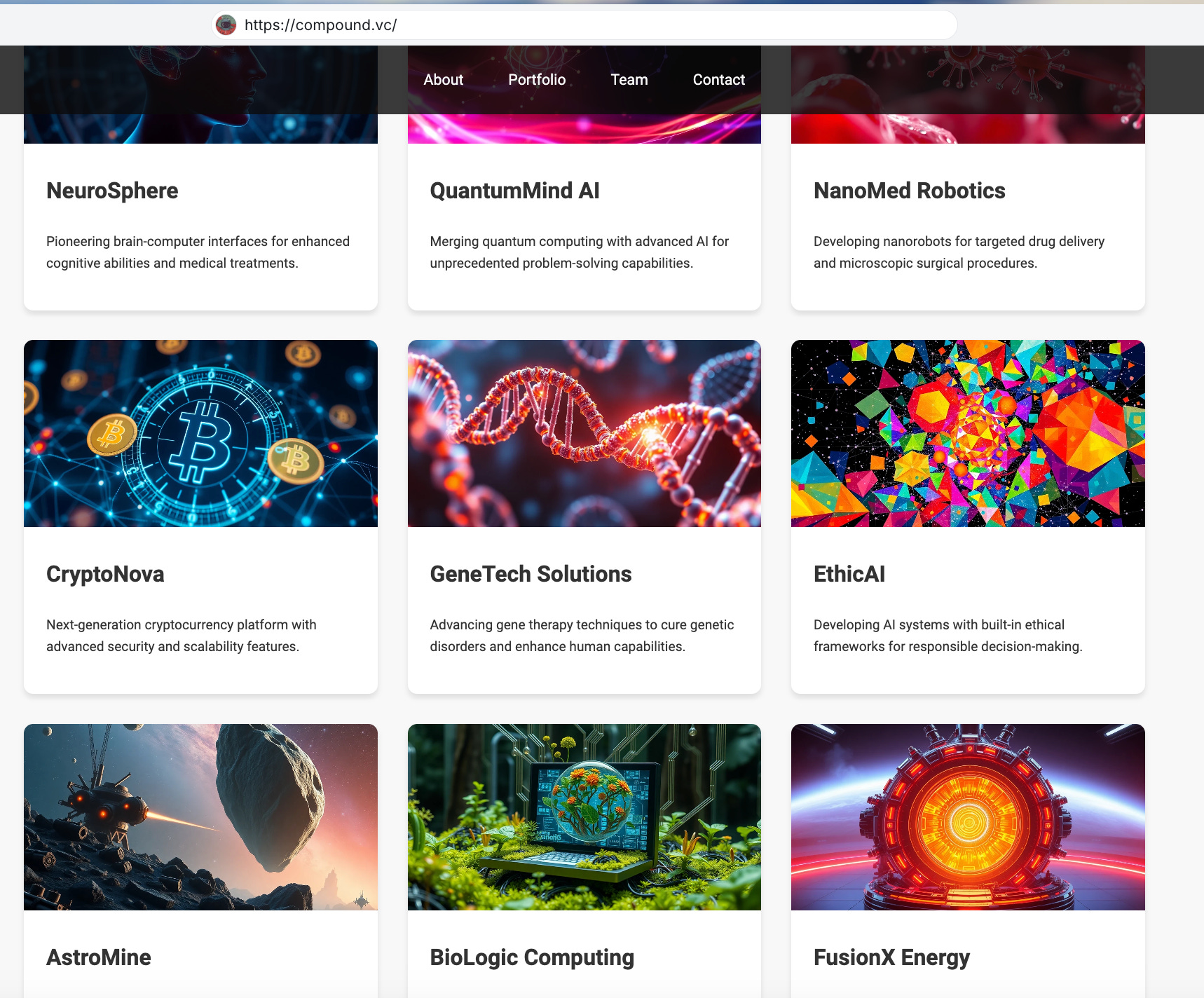Open the NanoMed Robotics card title
This screenshot has width=1204, height=998.
909,191
